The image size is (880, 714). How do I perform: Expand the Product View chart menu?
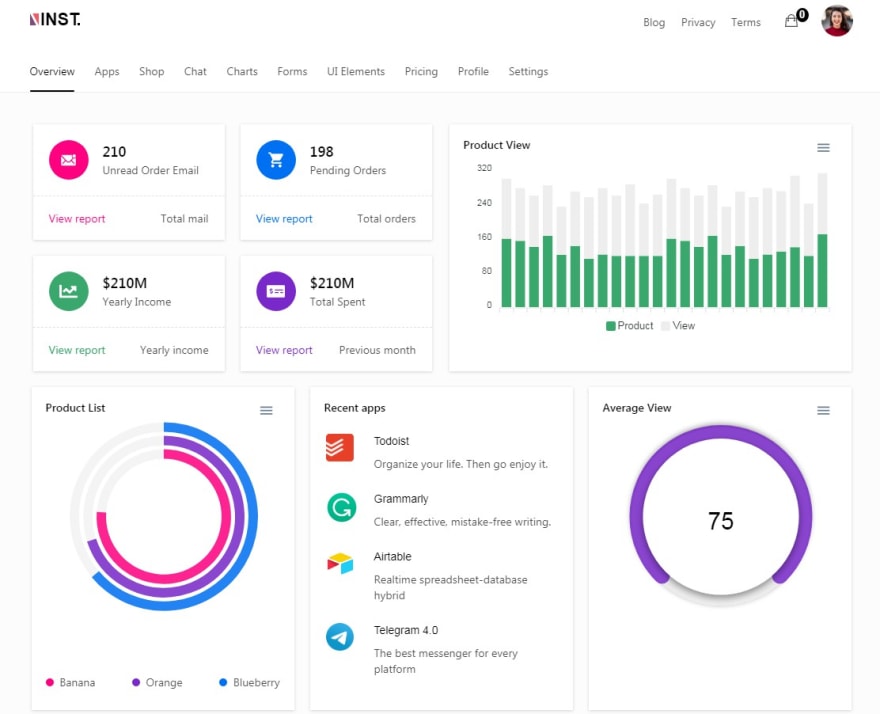click(823, 148)
